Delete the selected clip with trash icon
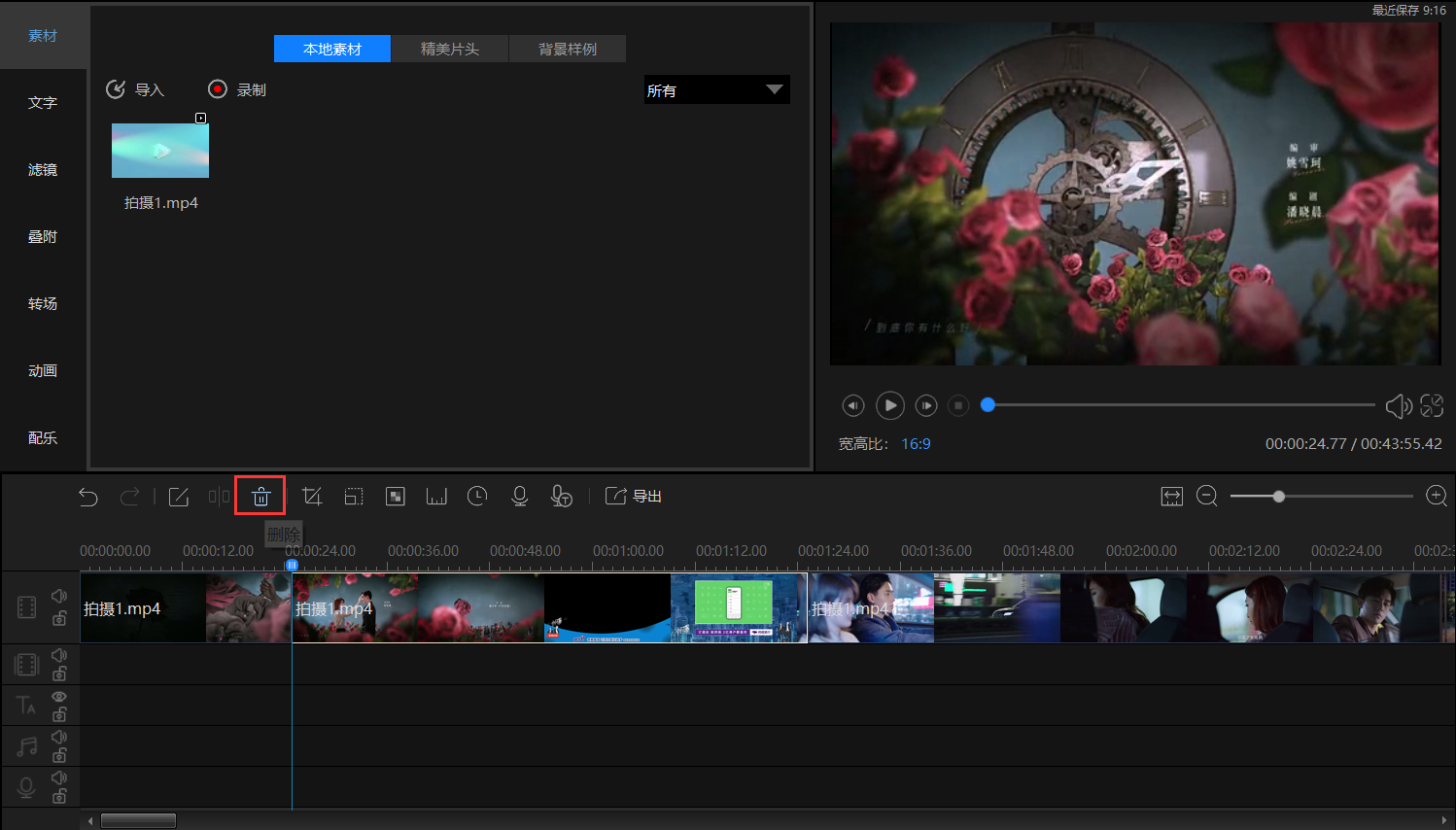 pyautogui.click(x=260, y=497)
